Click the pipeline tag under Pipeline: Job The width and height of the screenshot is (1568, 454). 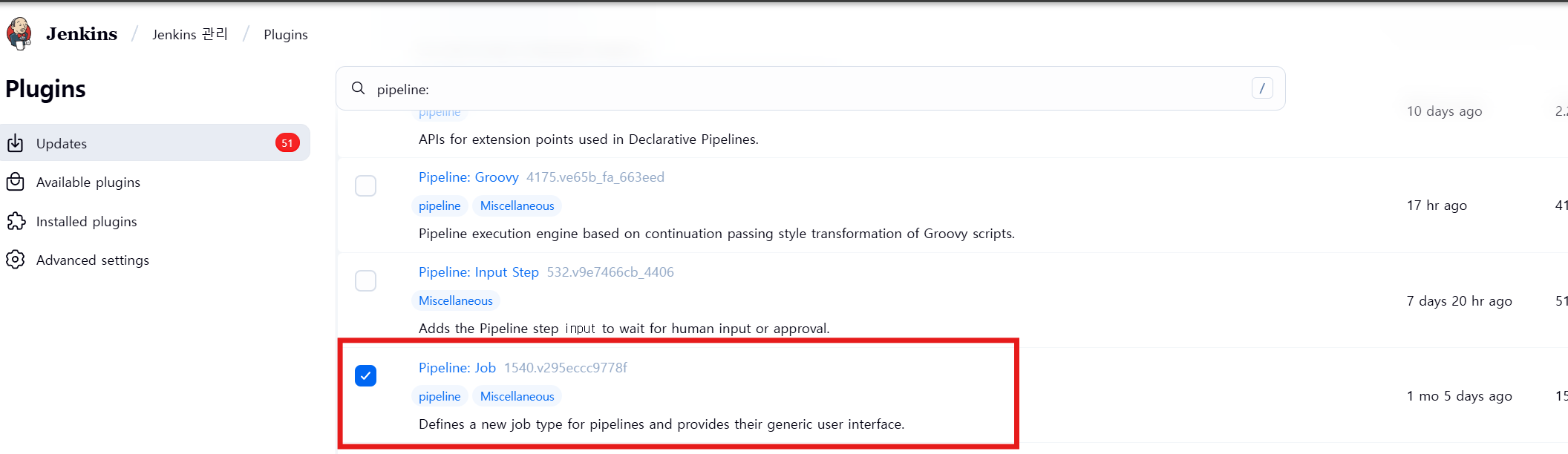[x=440, y=396]
